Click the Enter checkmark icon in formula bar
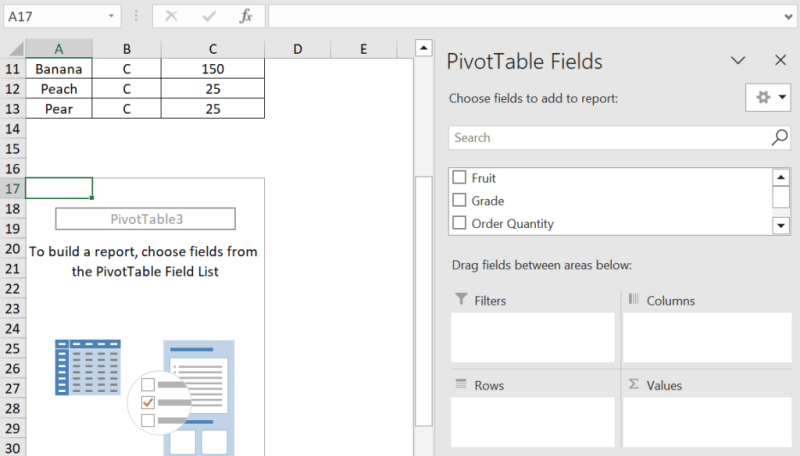Screen dimensions: 800x456 209,16
